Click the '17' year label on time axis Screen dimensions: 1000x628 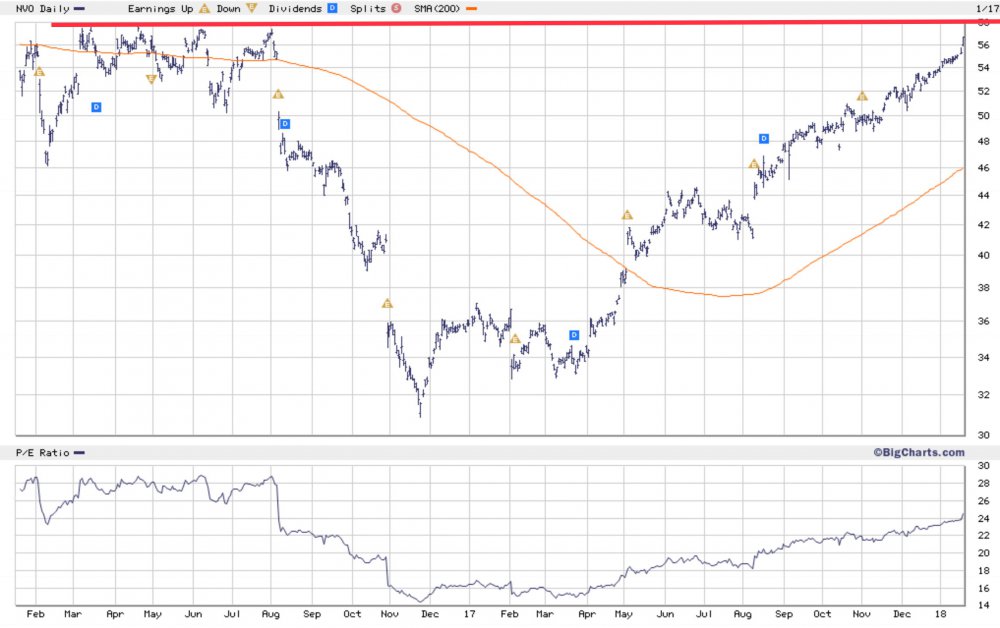pos(469,614)
